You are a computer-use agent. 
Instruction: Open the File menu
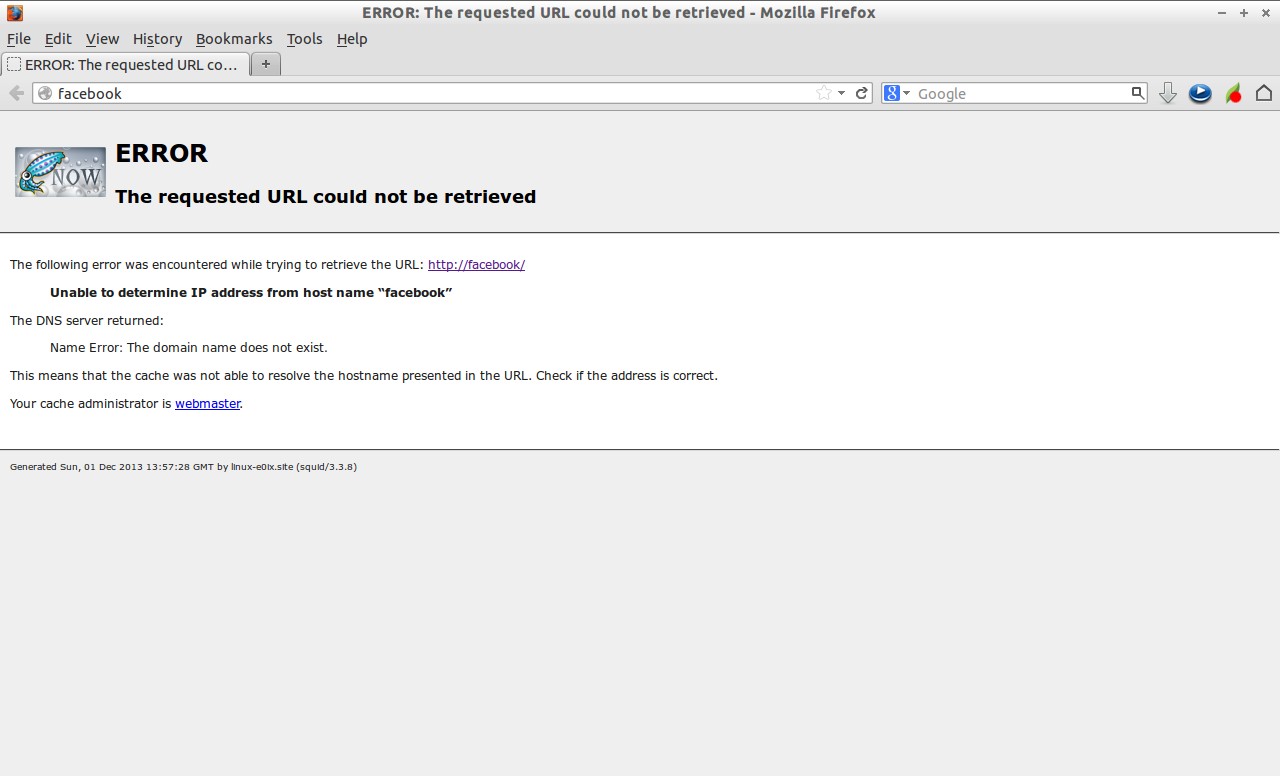[19, 39]
